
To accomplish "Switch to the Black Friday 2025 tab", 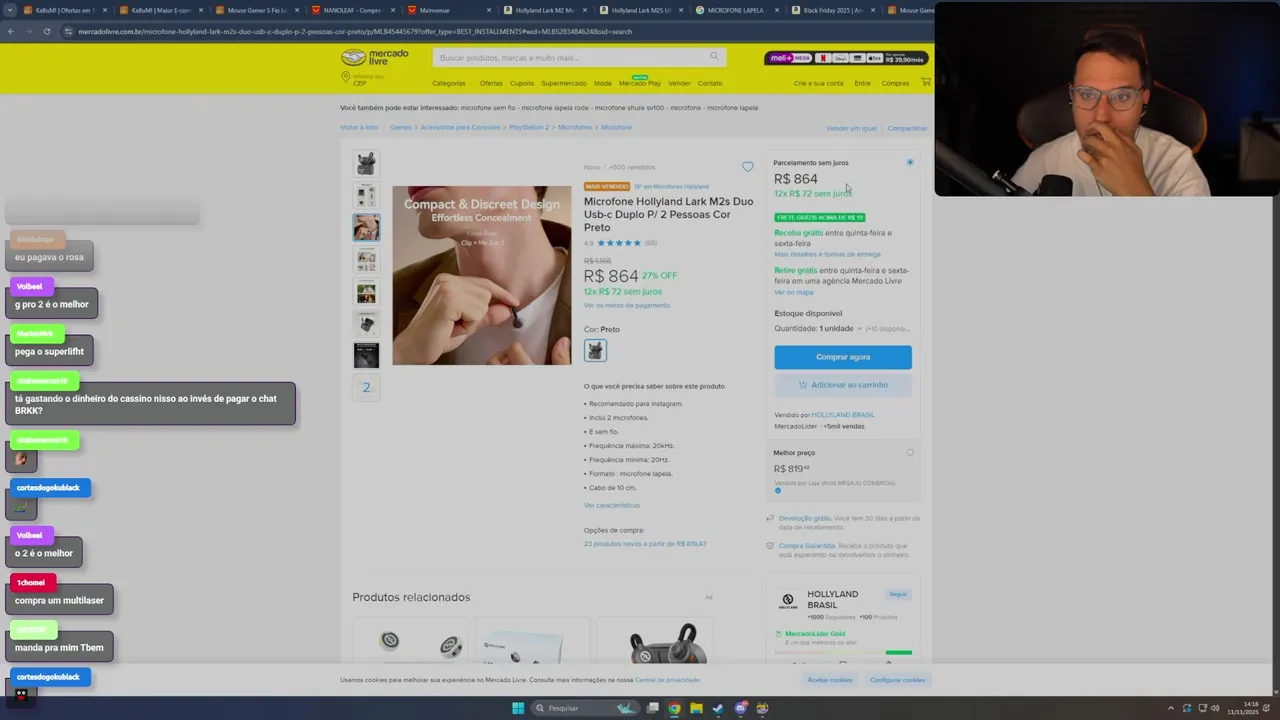I will click(x=832, y=10).
